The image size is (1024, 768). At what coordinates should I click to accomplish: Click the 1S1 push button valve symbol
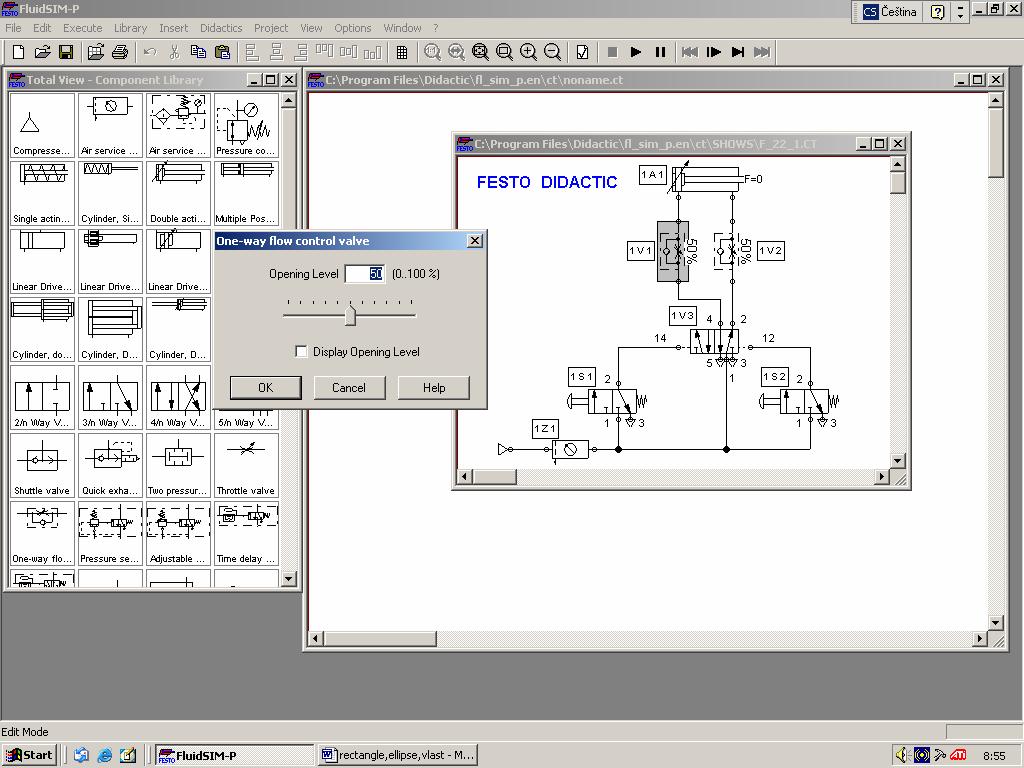click(605, 401)
